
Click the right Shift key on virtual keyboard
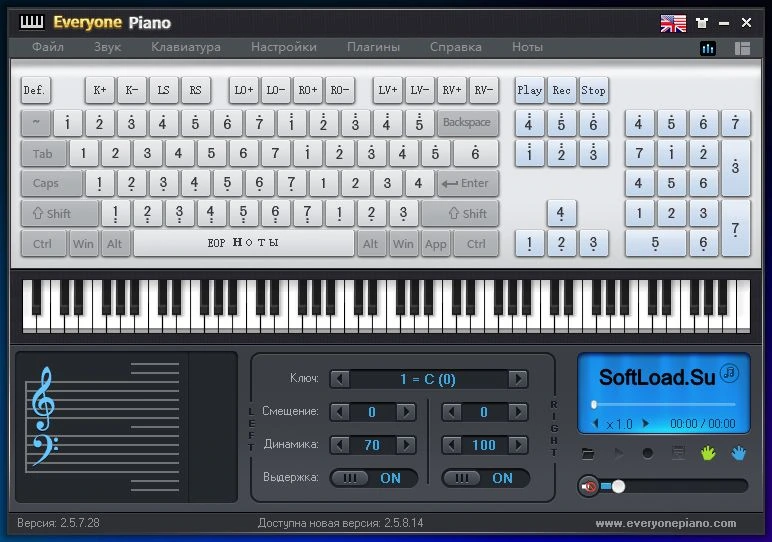pos(460,214)
